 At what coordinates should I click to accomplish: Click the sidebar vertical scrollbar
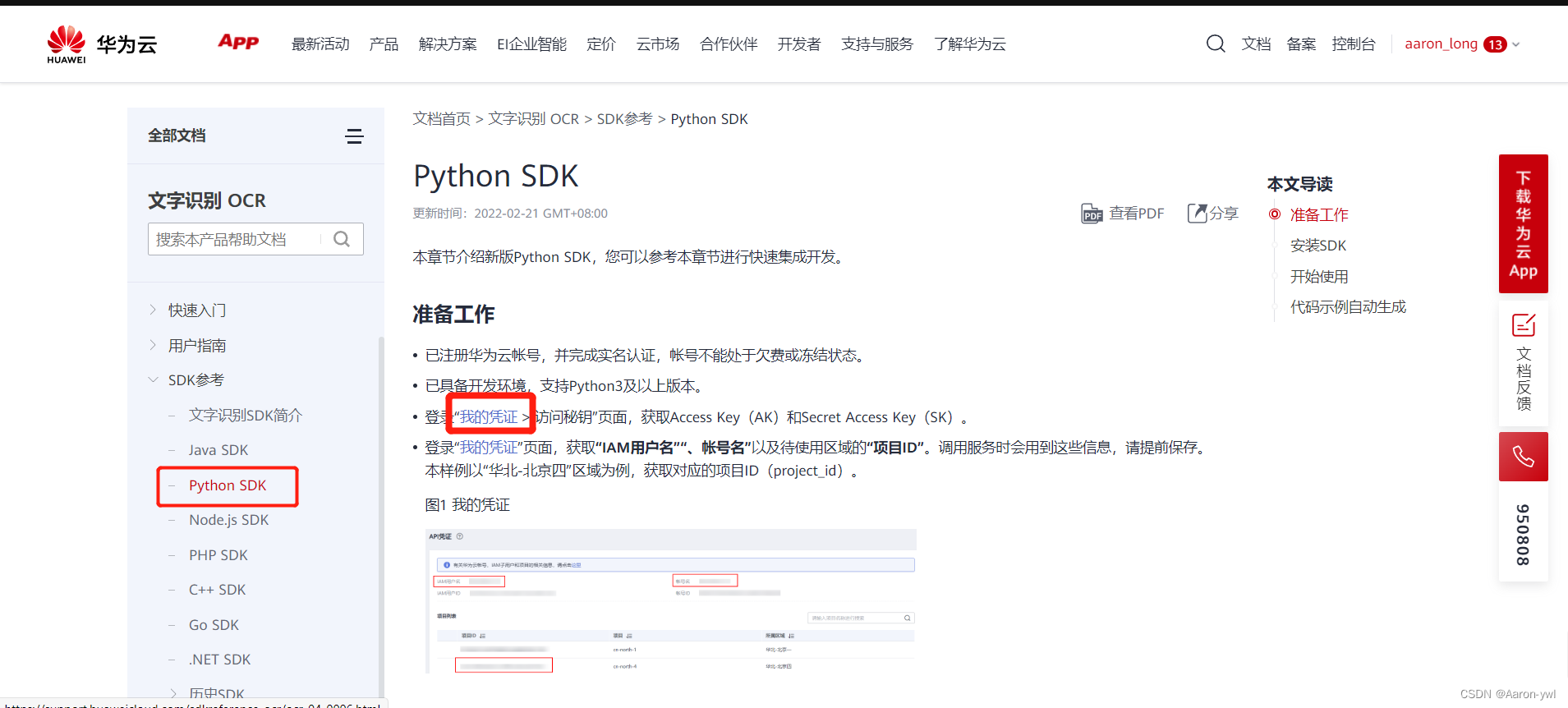coord(381,517)
